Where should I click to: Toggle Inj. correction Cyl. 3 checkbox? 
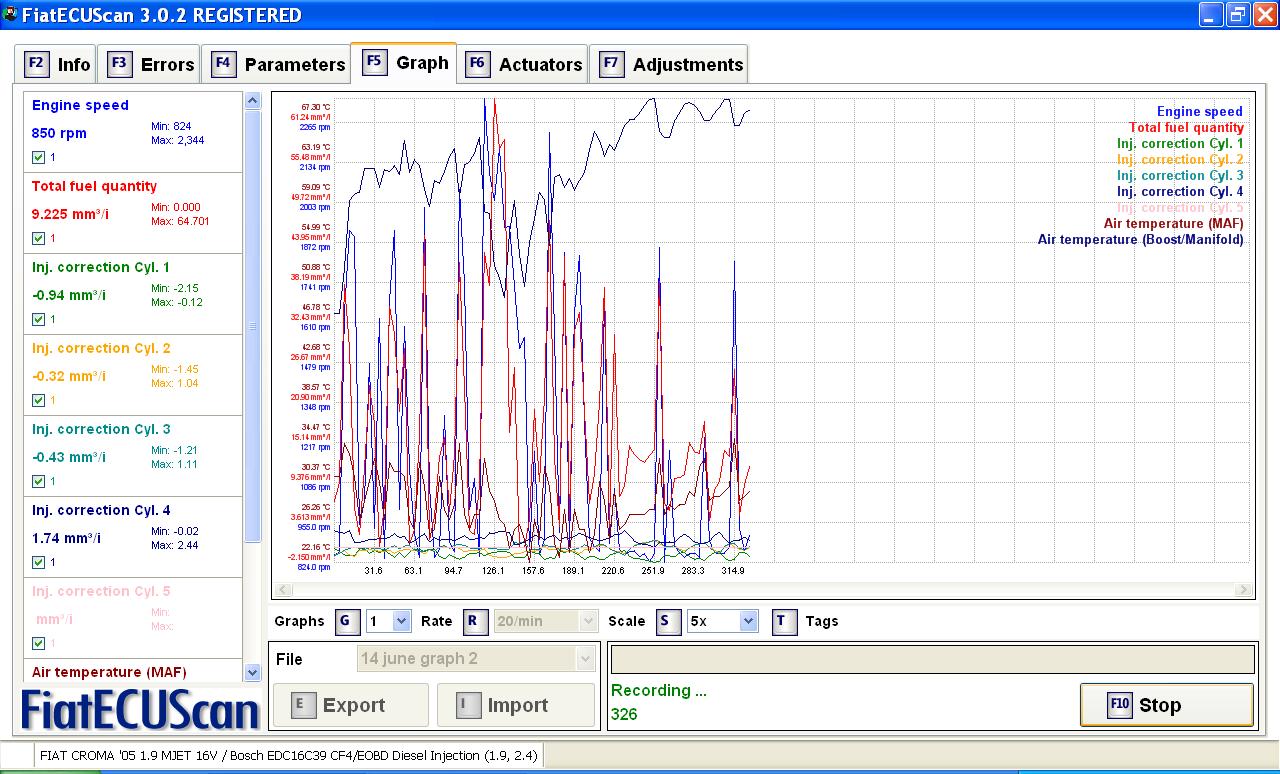pos(38,481)
